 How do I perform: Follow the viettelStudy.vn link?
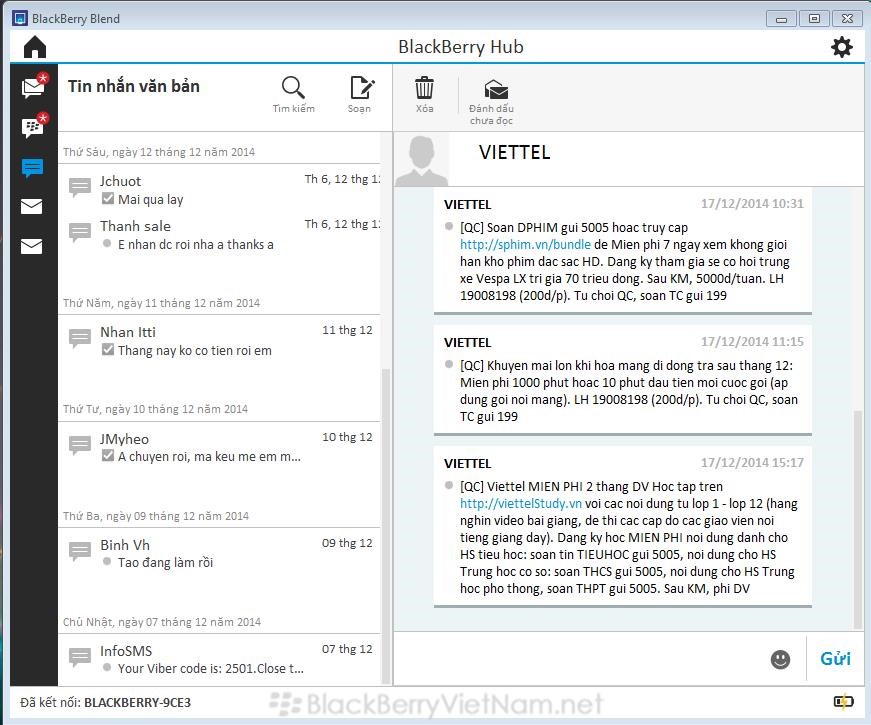coord(521,504)
